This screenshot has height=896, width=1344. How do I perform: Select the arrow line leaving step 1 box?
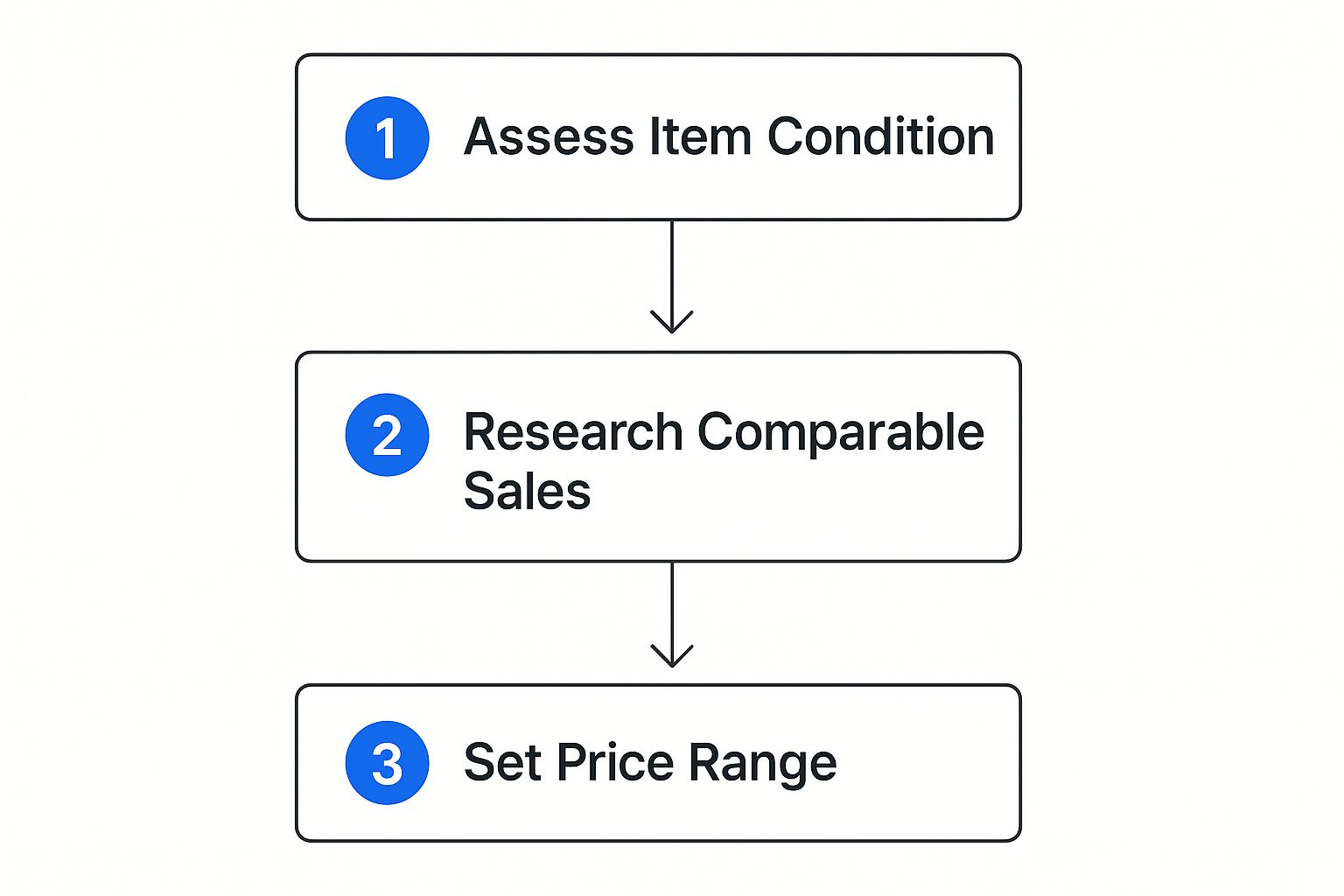tap(672, 276)
